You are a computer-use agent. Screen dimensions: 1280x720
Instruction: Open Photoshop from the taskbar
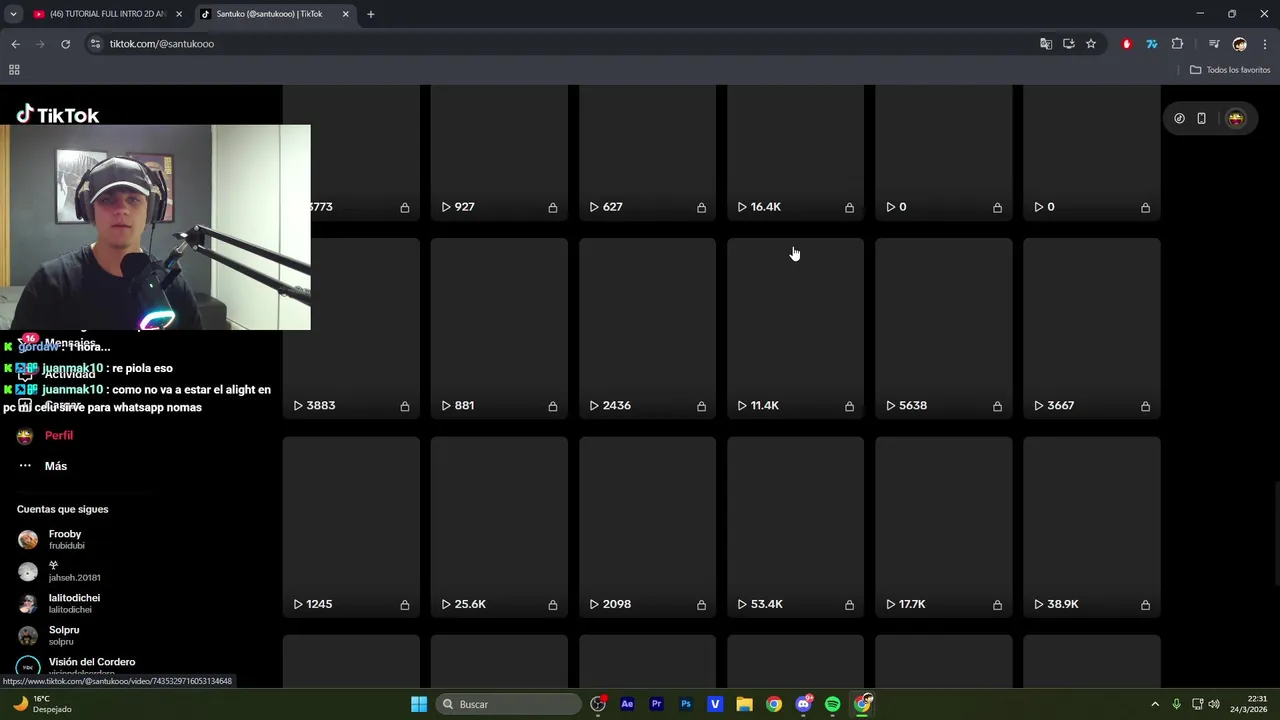point(686,704)
